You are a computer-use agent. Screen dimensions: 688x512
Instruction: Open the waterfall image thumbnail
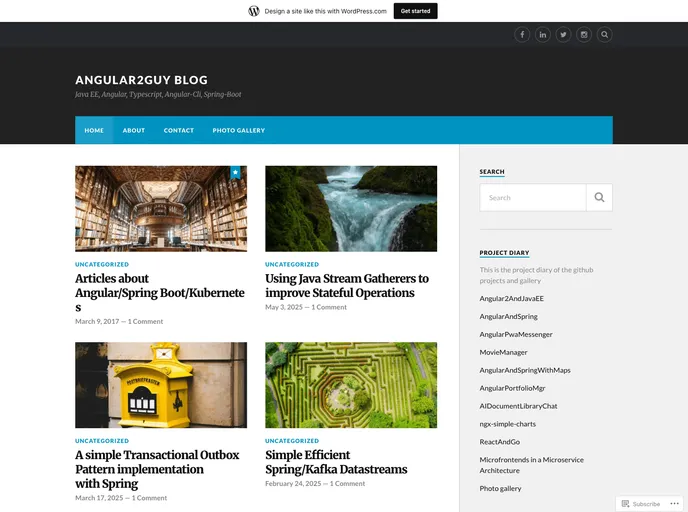click(x=351, y=209)
